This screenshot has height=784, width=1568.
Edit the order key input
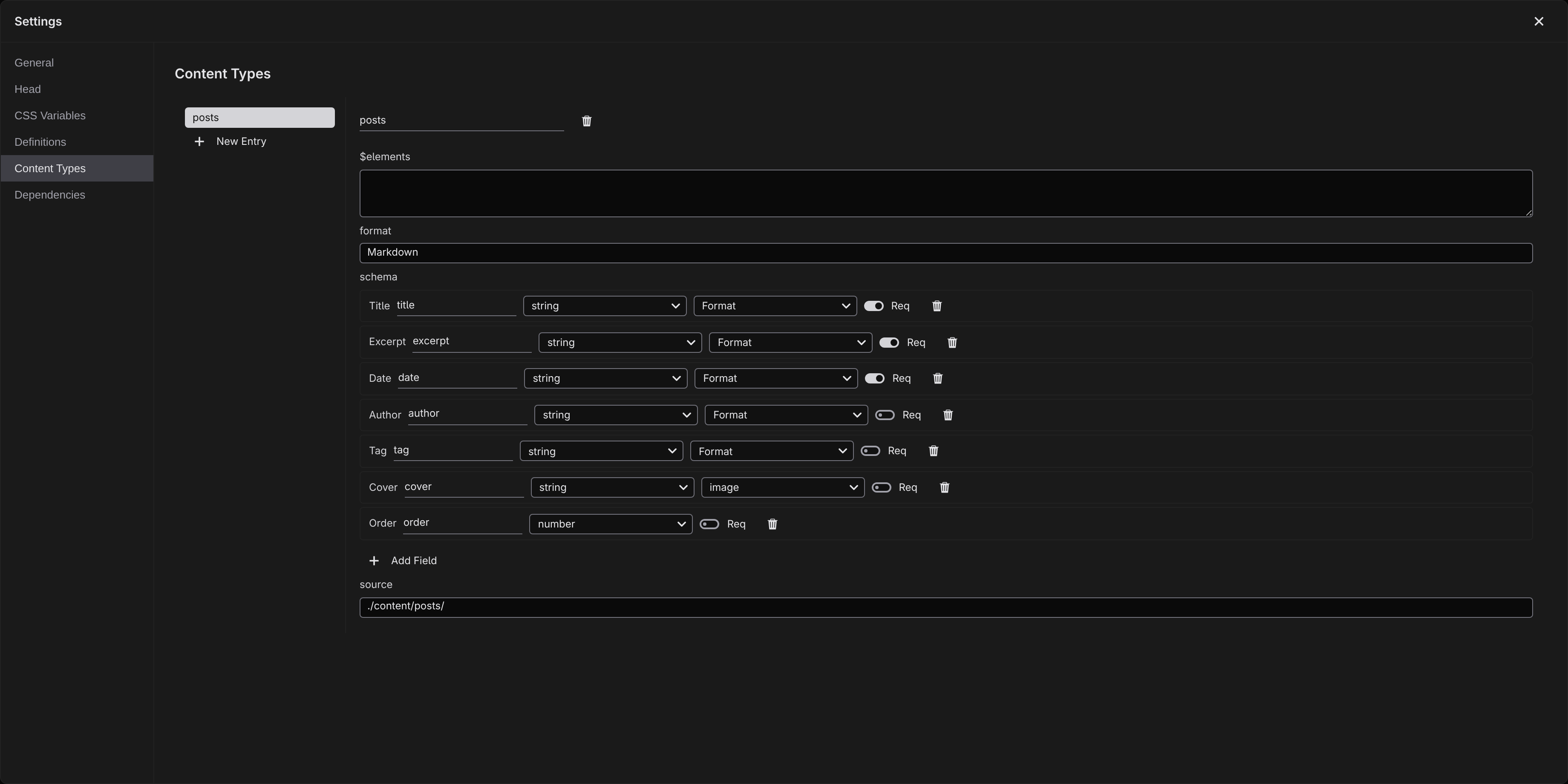point(463,524)
